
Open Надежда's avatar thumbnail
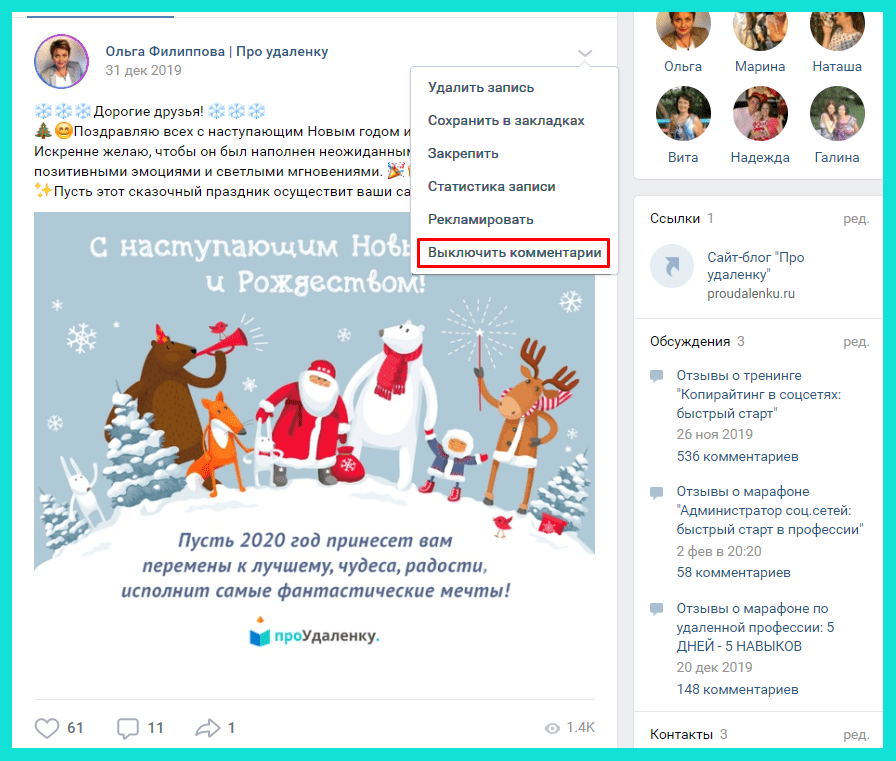click(760, 114)
